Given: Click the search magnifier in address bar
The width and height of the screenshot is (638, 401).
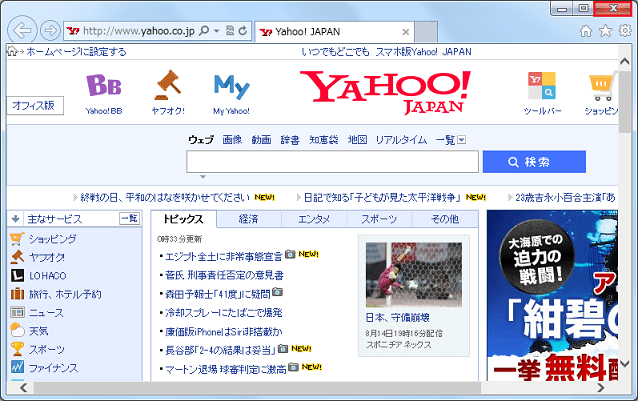Looking at the screenshot, I should [x=204, y=31].
